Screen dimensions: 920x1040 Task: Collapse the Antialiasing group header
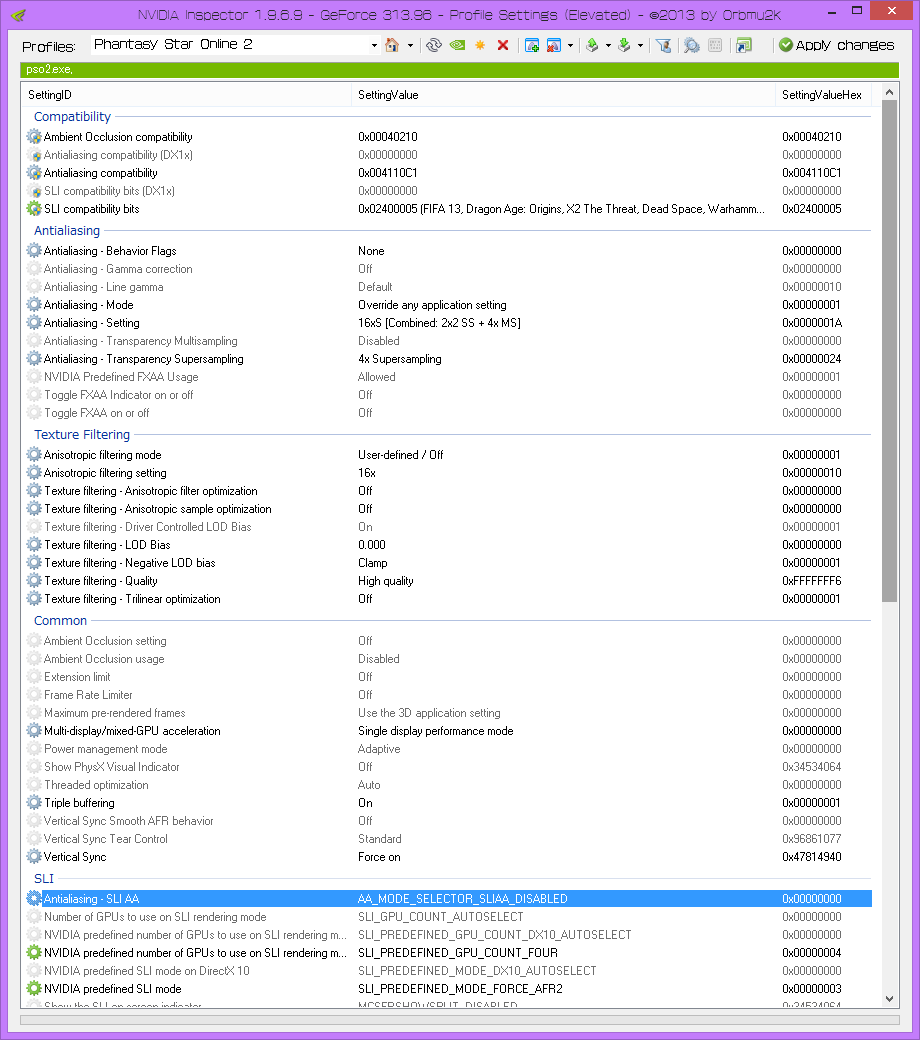click(67, 231)
